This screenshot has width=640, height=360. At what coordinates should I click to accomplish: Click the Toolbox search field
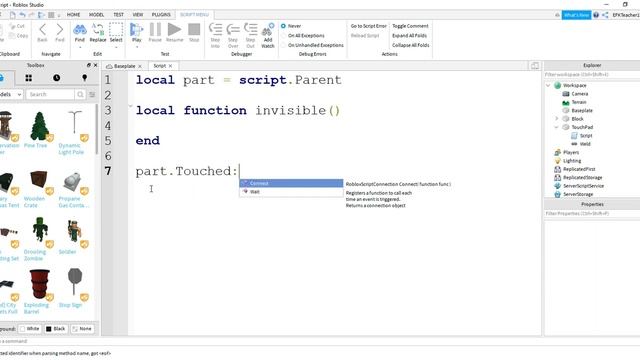point(50,94)
